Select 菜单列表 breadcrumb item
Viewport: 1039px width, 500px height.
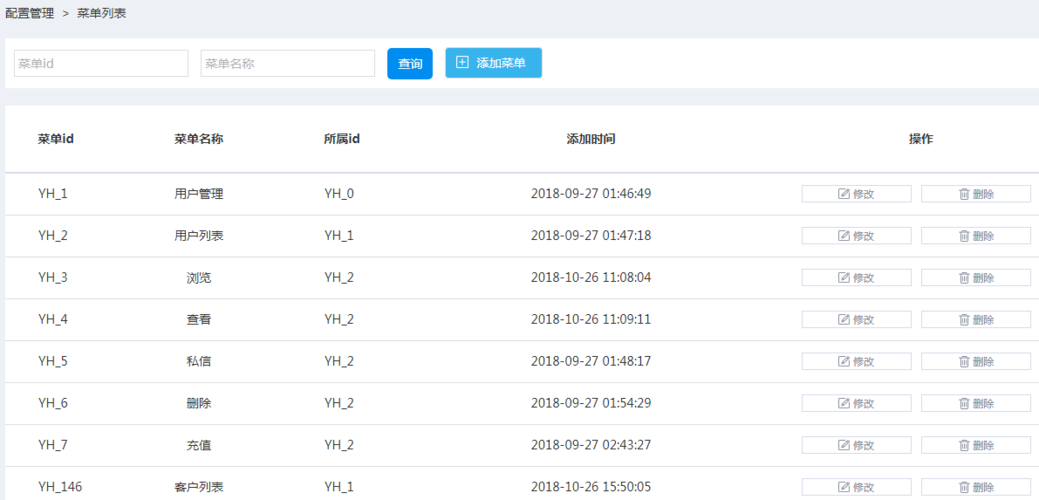[102, 14]
